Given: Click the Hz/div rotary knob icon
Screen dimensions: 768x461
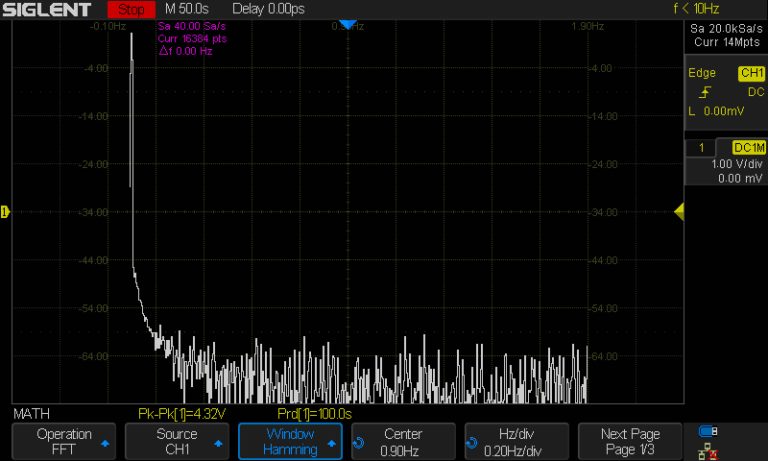Looking at the screenshot, I should pyautogui.click(x=471, y=442).
